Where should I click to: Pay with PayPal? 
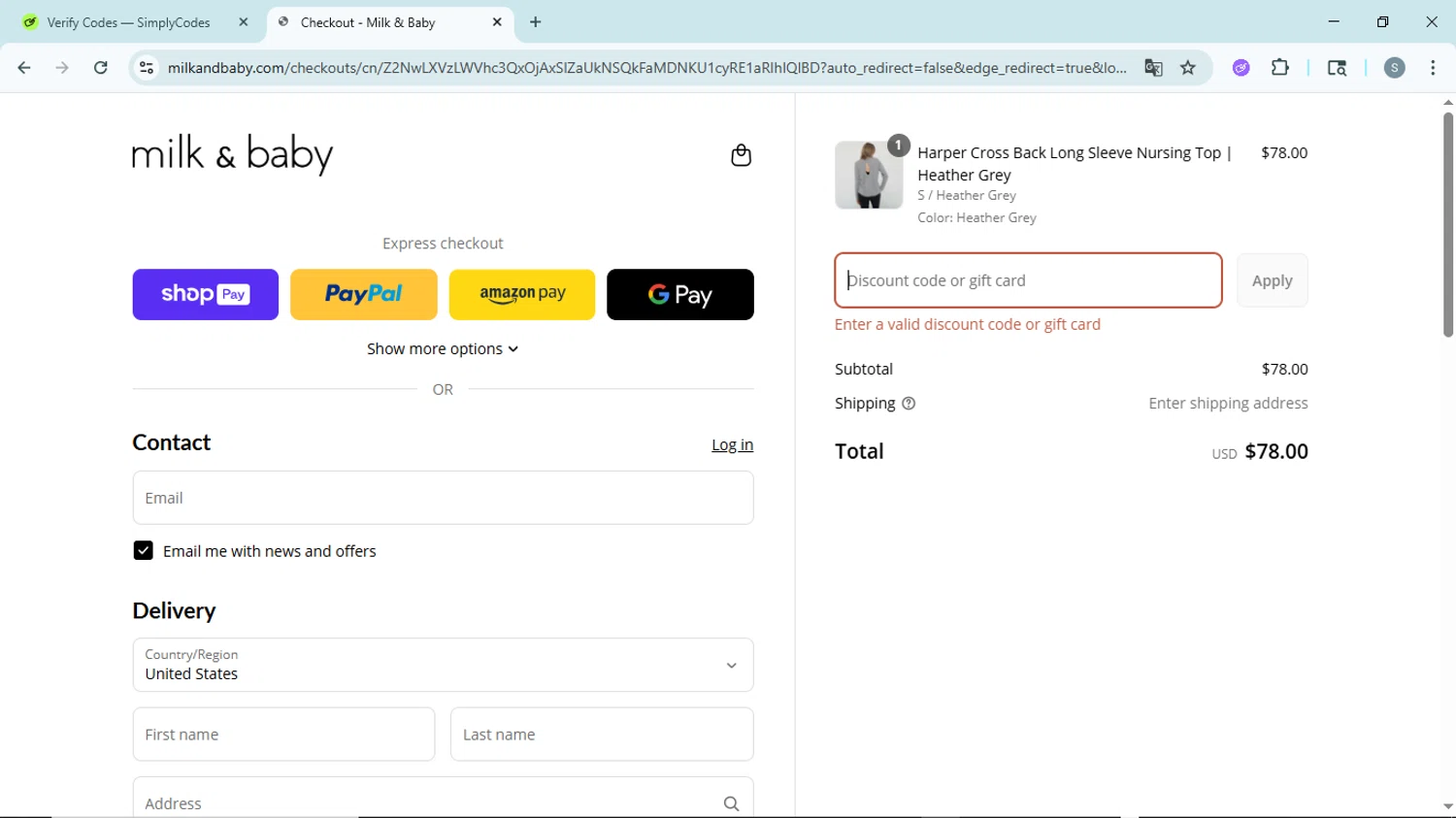click(x=364, y=295)
